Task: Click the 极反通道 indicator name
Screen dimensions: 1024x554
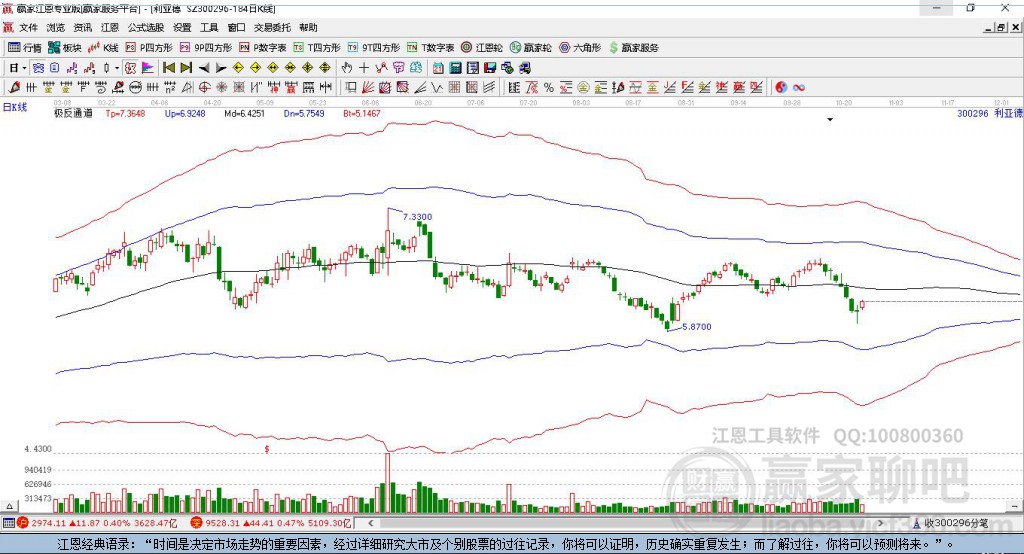Action: [73, 114]
